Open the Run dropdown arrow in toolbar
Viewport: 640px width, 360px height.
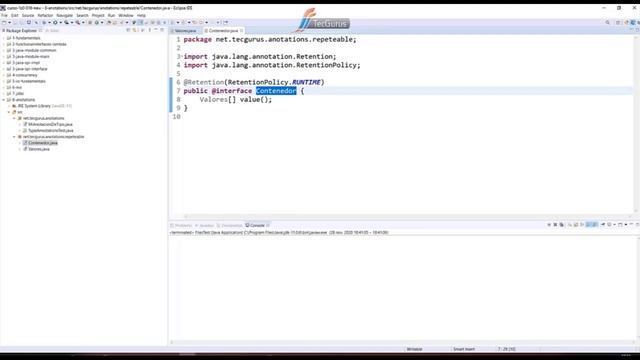coord(60,22)
